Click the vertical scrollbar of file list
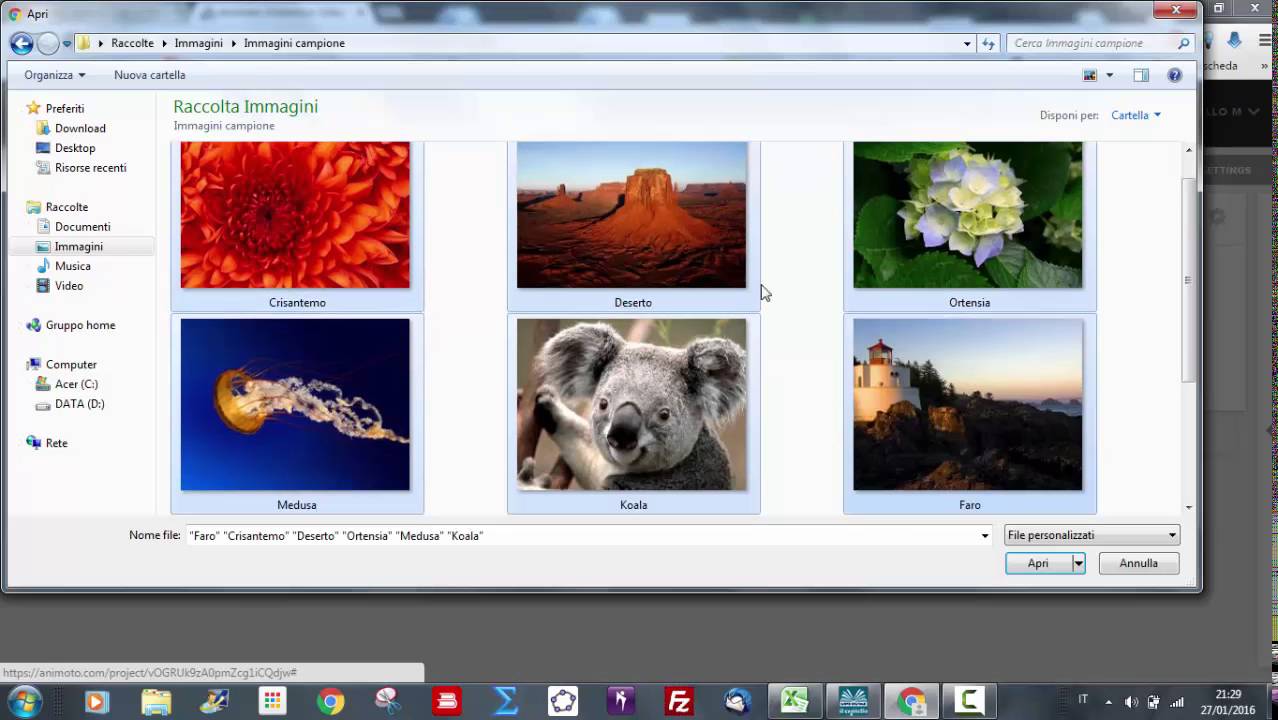The height and width of the screenshot is (720, 1278). [1188, 280]
